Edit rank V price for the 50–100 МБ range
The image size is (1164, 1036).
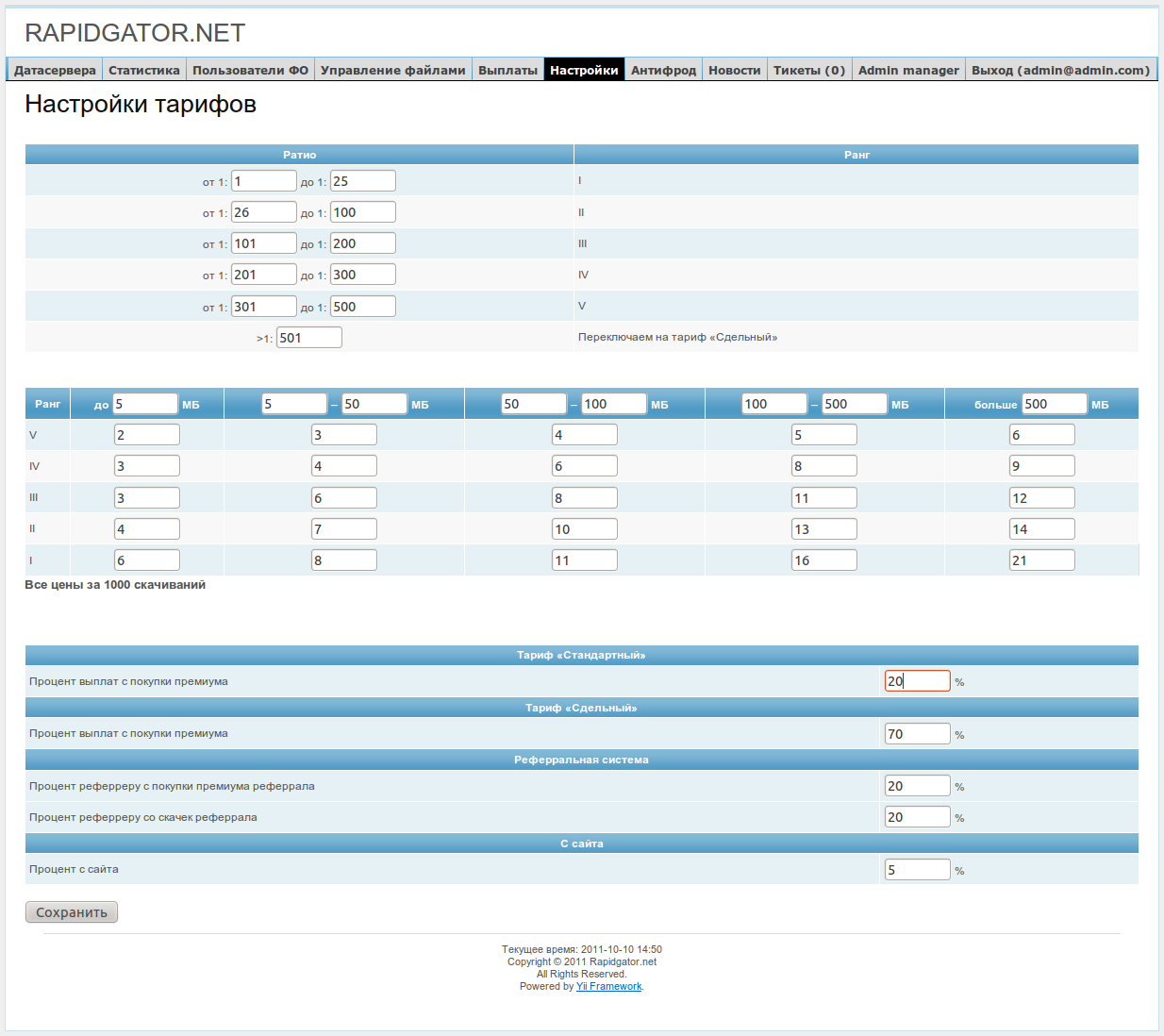[x=585, y=435]
